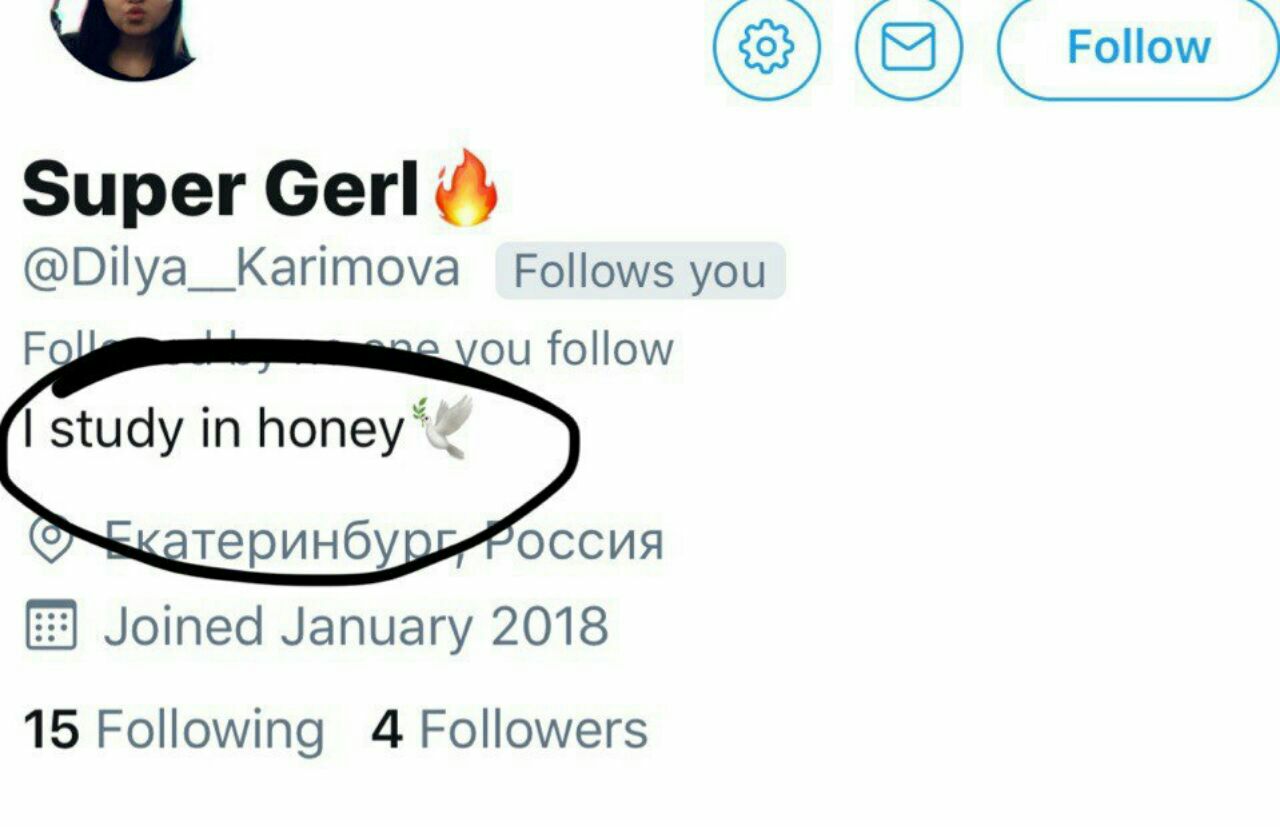The height and width of the screenshot is (827, 1280).
Task: Open the Followers list
Action: pyautogui.click(x=510, y=729)
